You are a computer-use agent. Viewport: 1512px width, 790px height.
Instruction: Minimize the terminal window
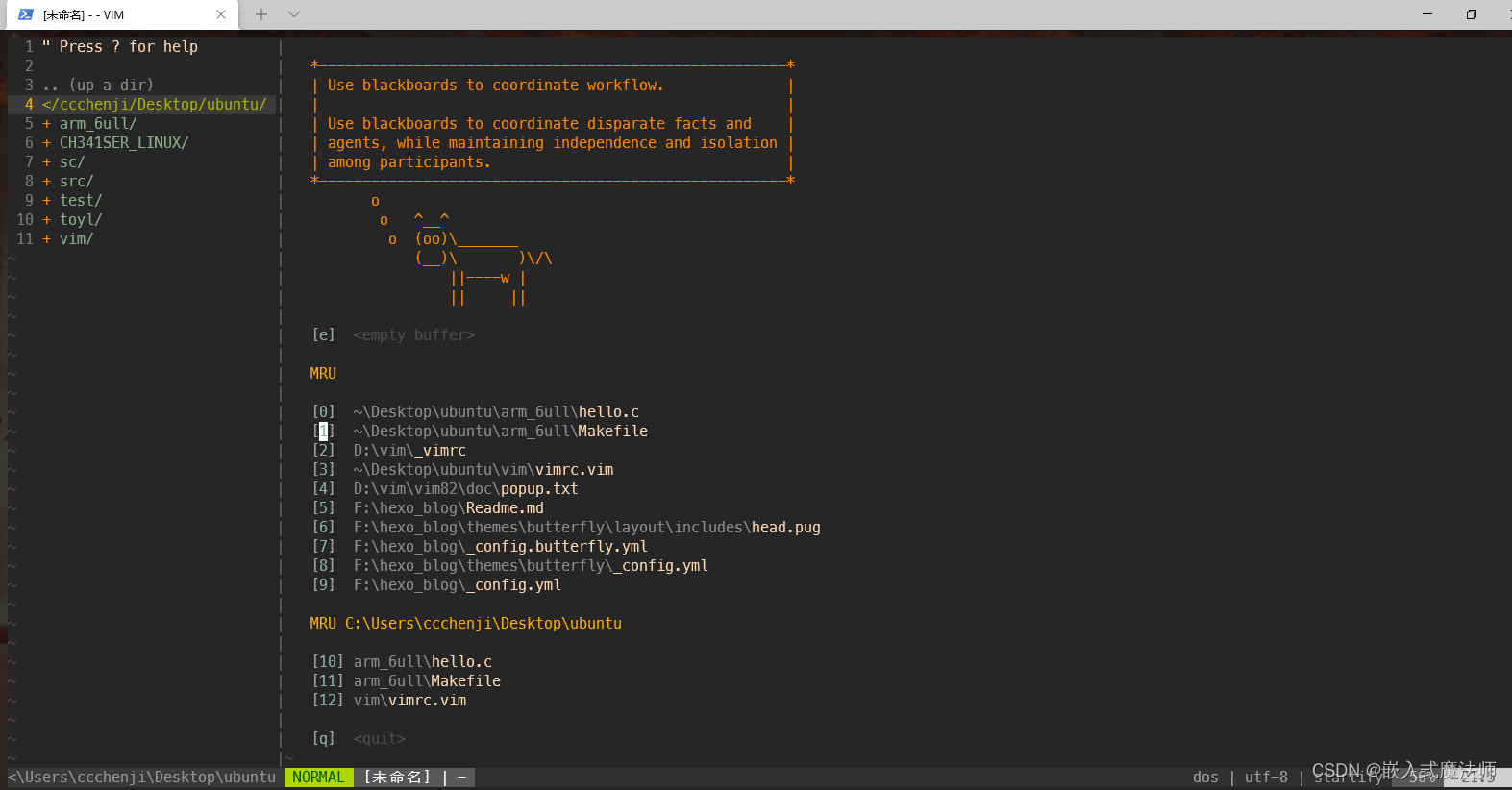(1427, 14)
